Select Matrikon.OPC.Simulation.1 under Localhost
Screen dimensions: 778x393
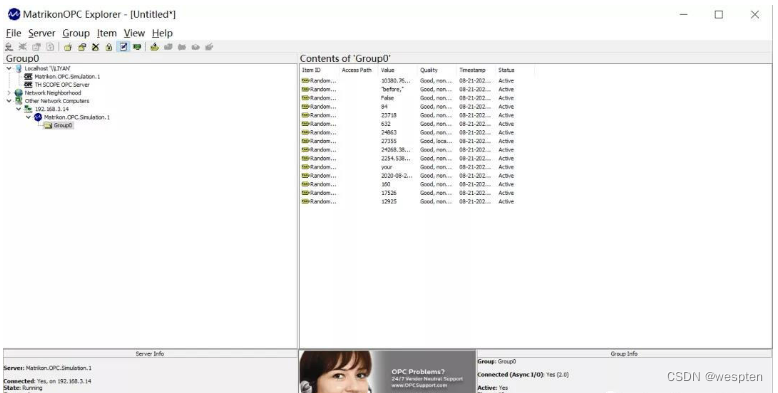pyautogui.click(x=67, y=77)
